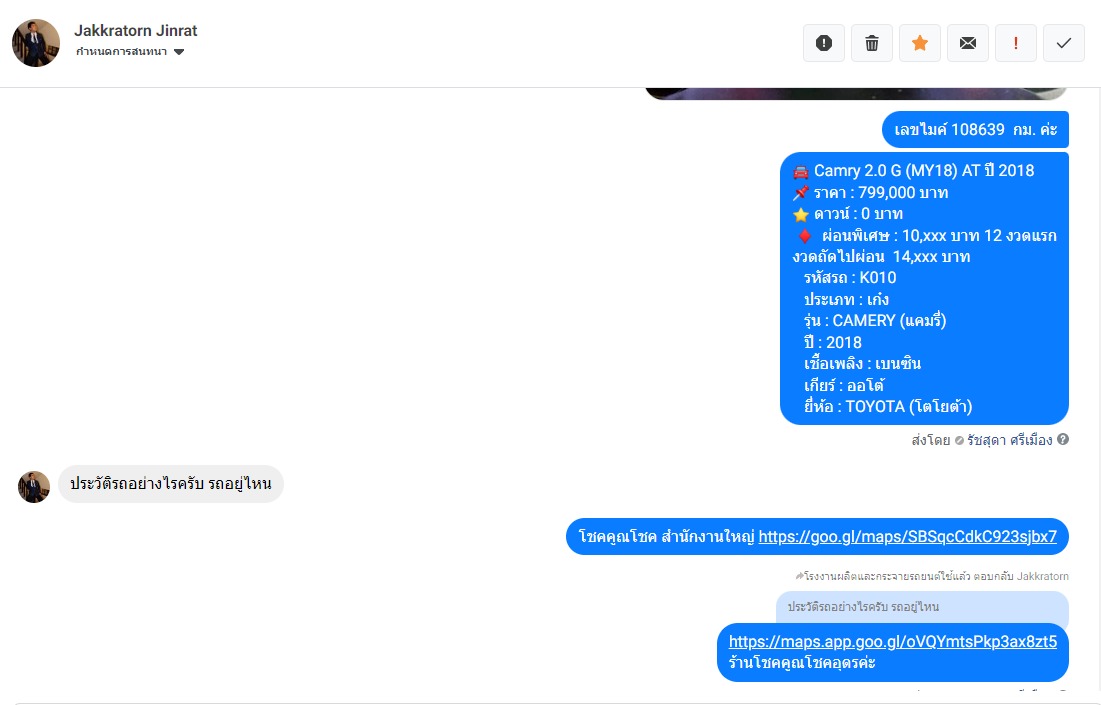This screenshot has width=1101, height=705.
Task: Click the sender name รัชสุดา ศรีเมือง
Action: point(1009,440)
